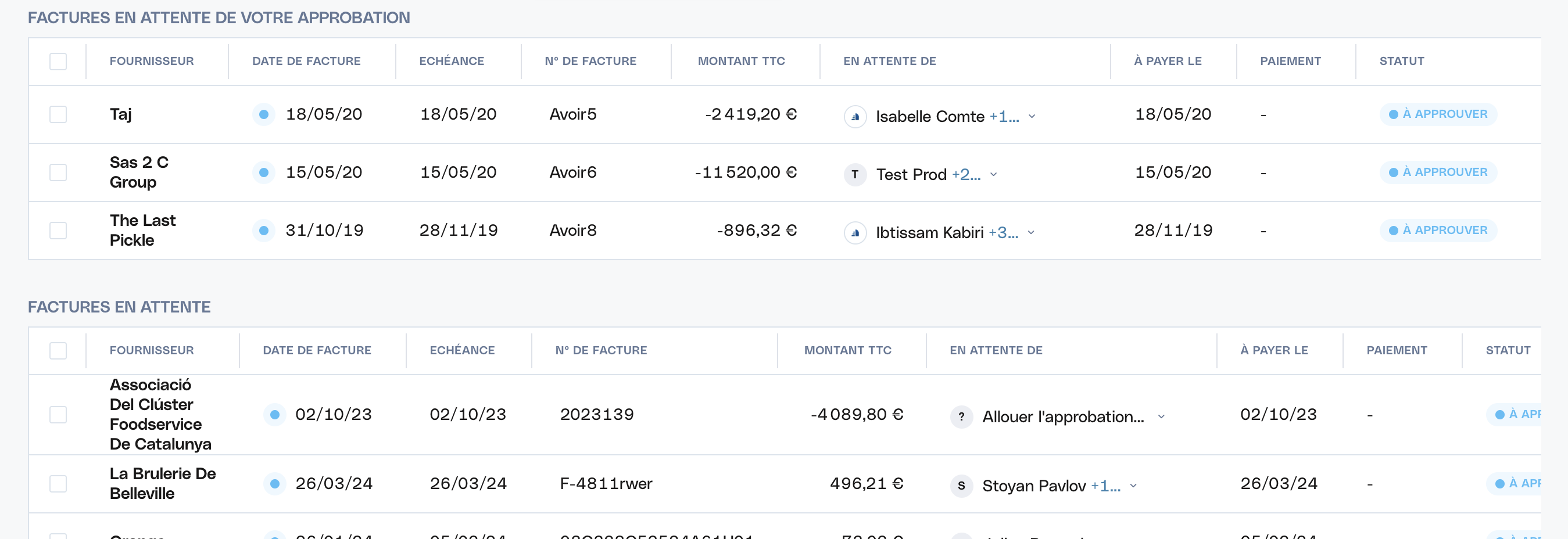The height and width of the screenshot is (539, 1568).
Task: Check the La Brulerie De Belleville row checkbox
Action: click(x=58, y=484)
